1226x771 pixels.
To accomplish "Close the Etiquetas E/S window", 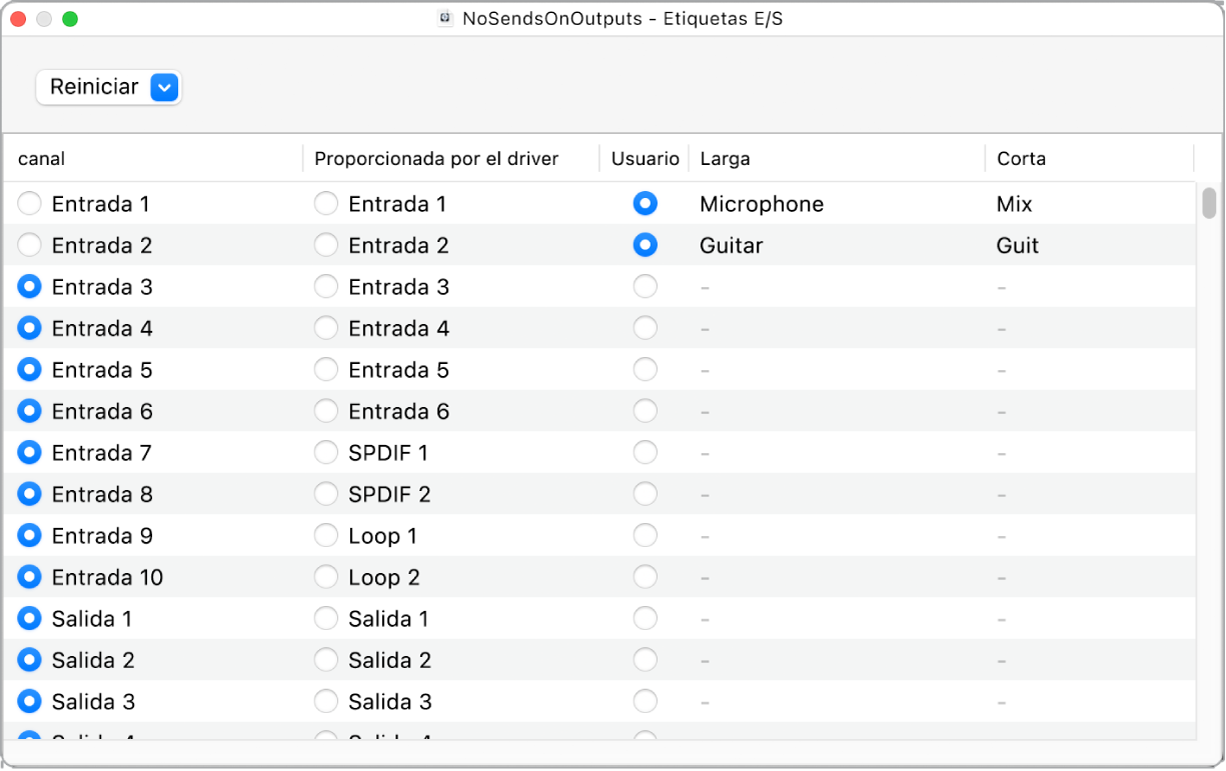I will (18, 19).
